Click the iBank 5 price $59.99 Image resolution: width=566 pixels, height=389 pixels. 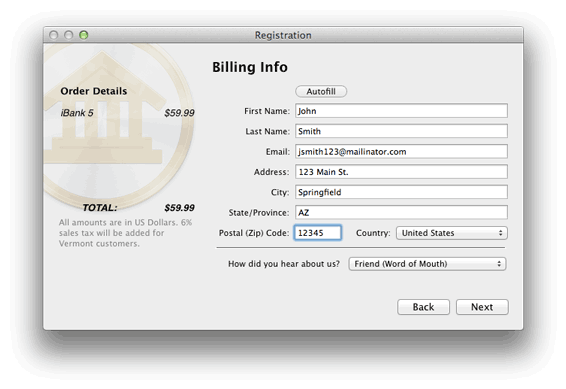click(x=179, y=113)
